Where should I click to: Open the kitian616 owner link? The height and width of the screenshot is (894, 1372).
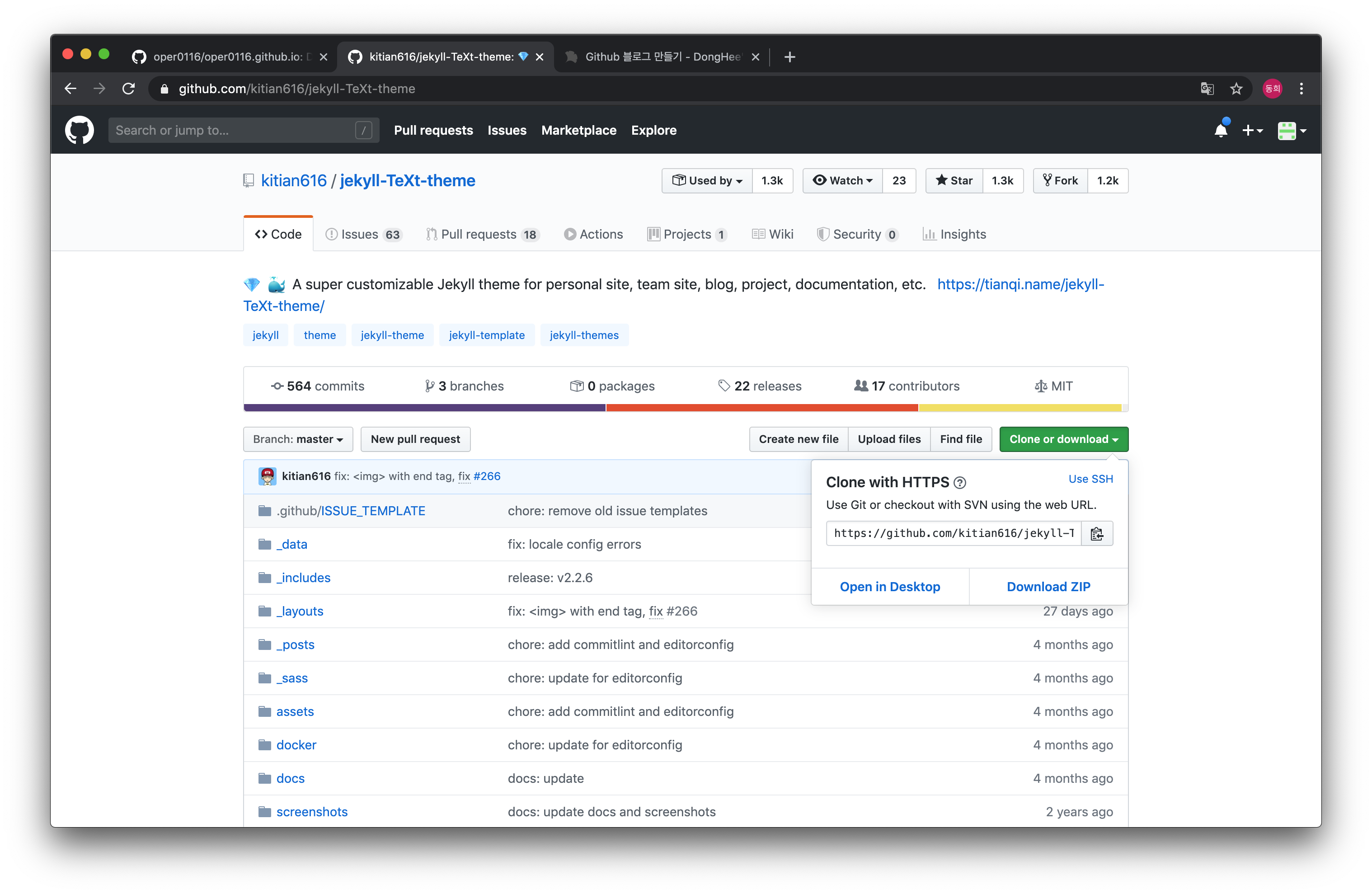coord(293,181)
